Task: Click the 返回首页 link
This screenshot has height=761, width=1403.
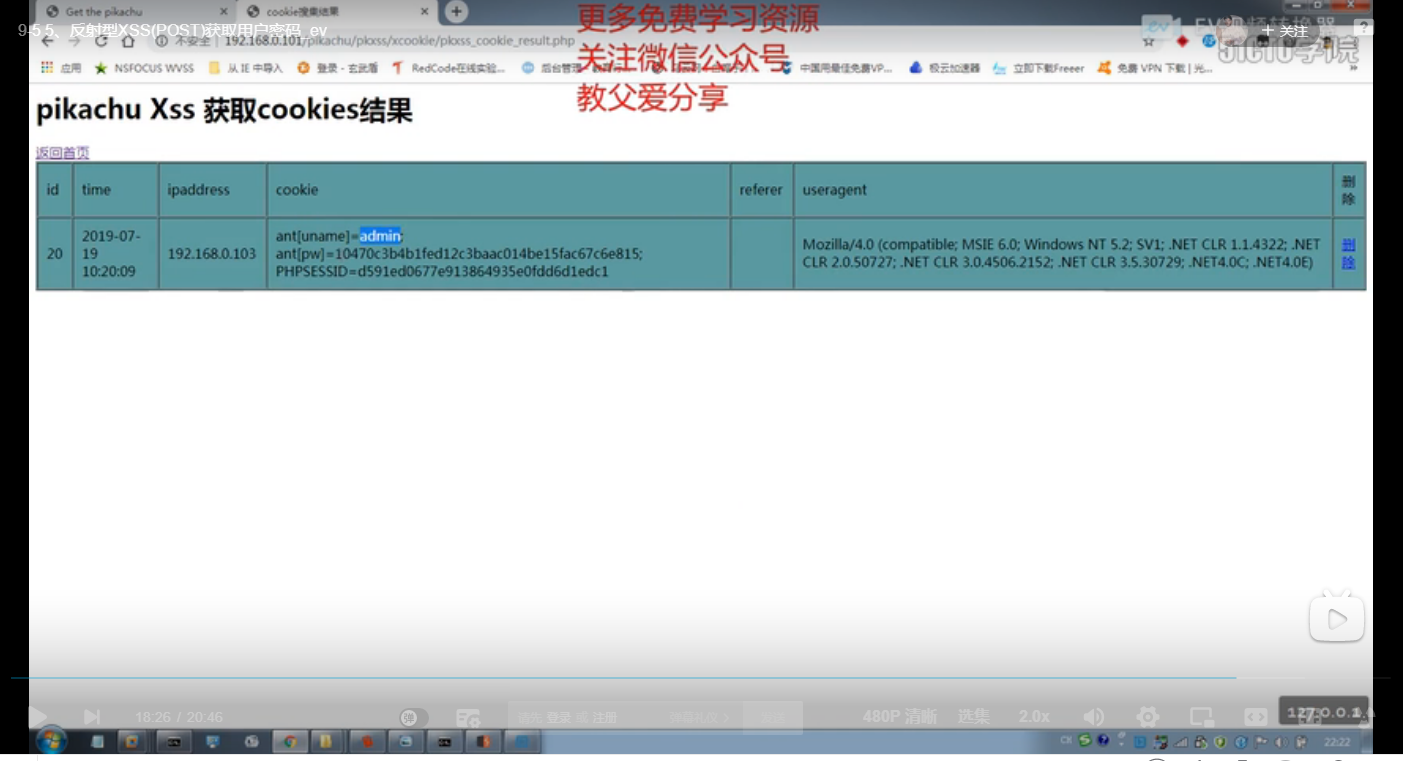Action: 62,152
